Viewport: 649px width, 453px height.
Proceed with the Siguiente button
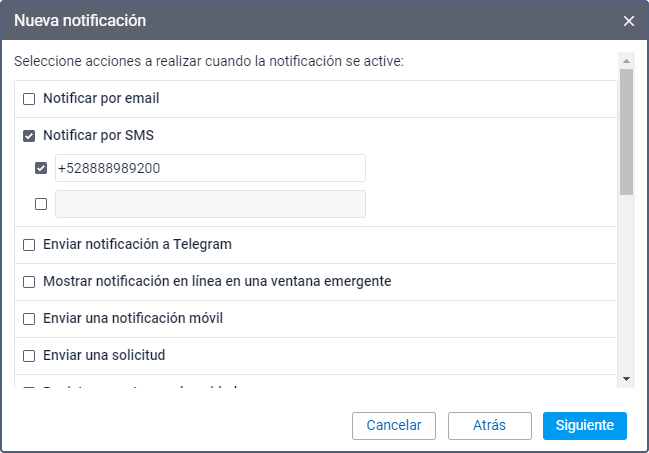point(584,425)
